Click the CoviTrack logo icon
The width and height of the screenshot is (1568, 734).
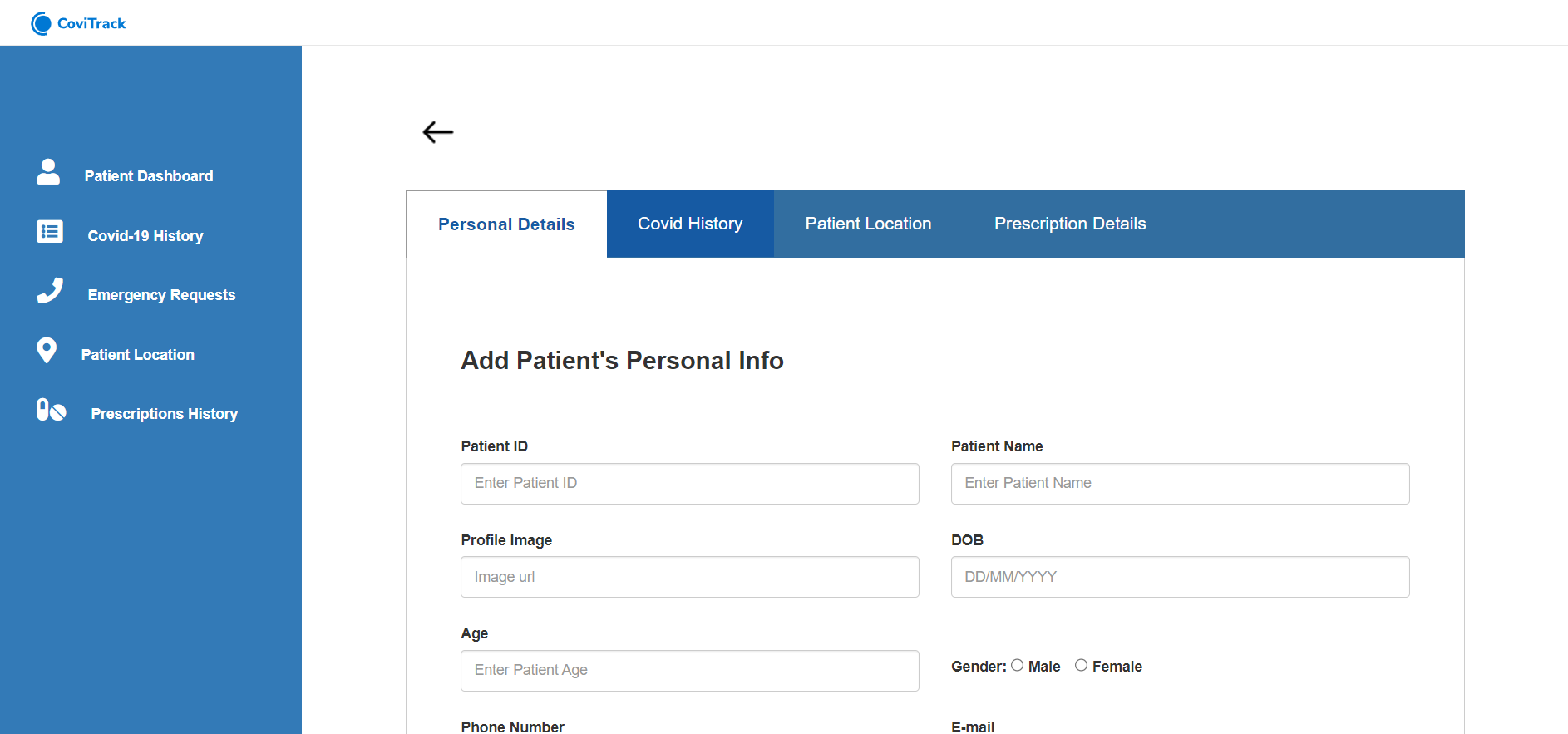coord(41,23)
